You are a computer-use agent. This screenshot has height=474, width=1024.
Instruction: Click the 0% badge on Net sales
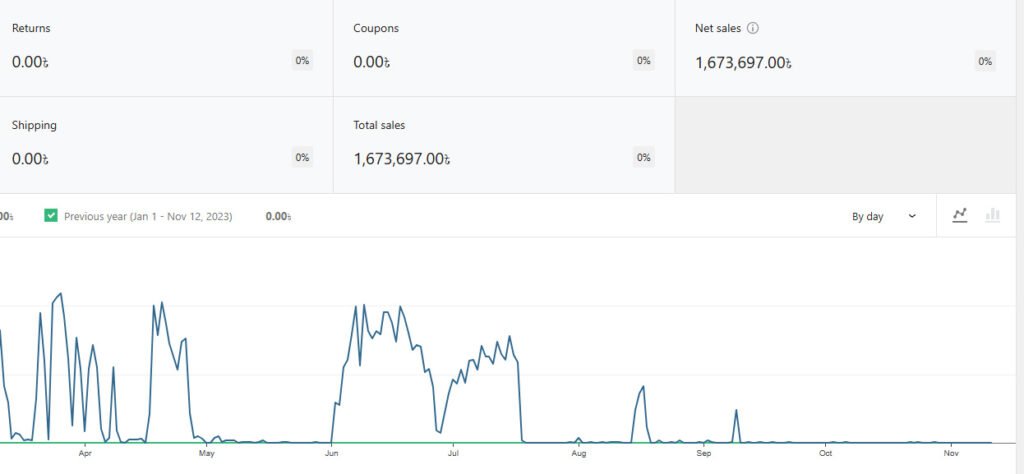(985, 61)
